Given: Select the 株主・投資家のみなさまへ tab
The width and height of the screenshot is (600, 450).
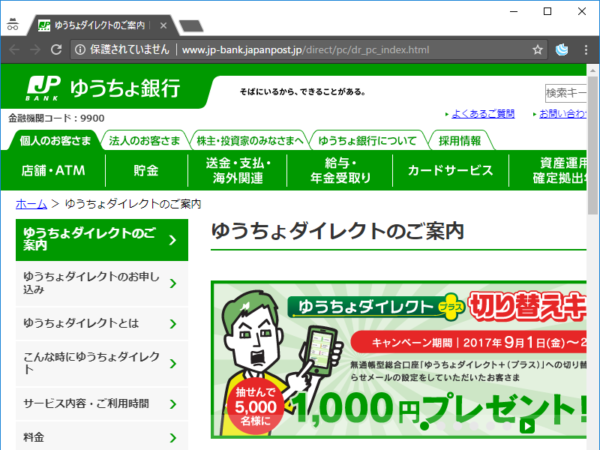Looking at the screenshot, I should (250, 140).
